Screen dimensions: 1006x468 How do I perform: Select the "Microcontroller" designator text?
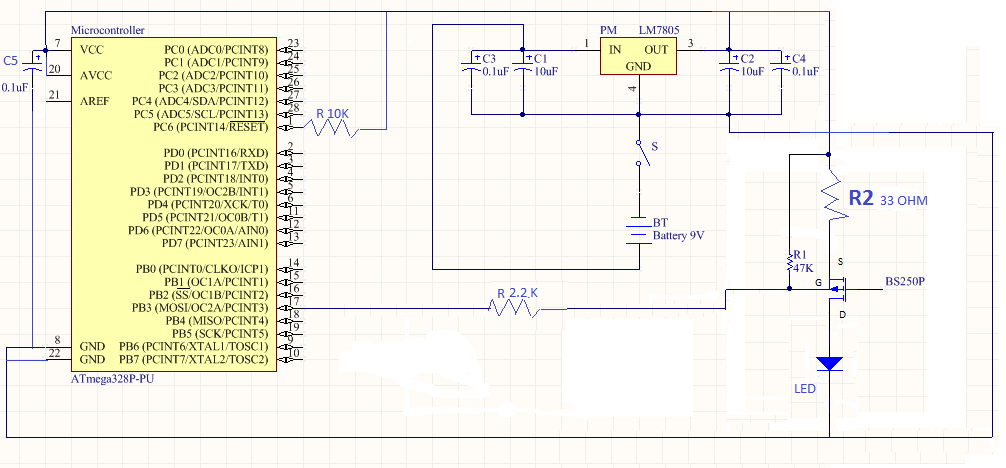[x=110, y=33]
